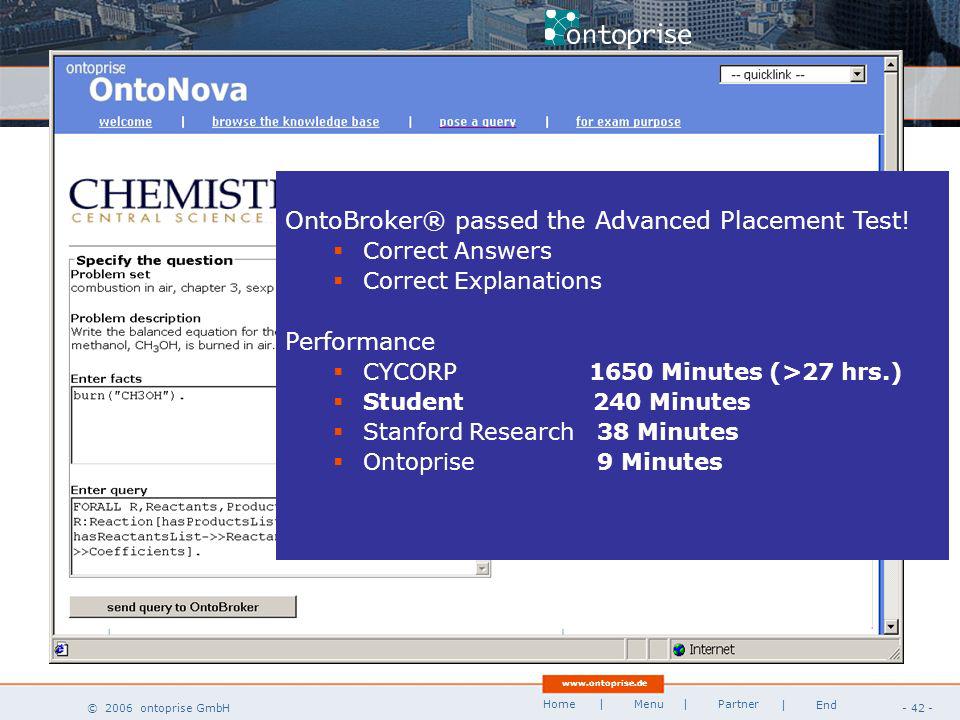
Task: Click the browser window resize grip
Action: point(894,653)
